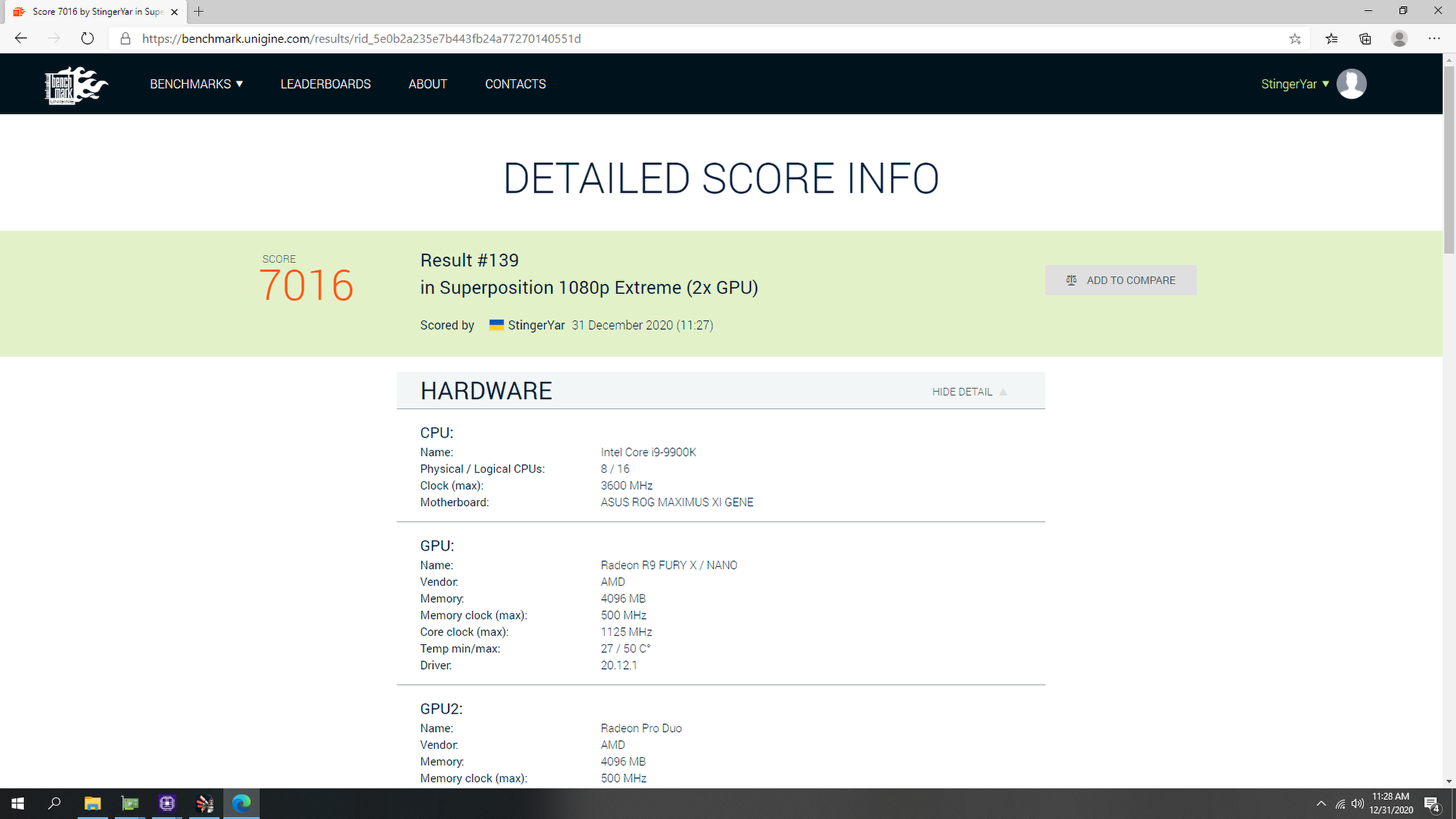The width and height of the screenshot is (1456, 819).
Task: Click Radeon R9 FURY X / NANO text
Action: coord(669,566)
